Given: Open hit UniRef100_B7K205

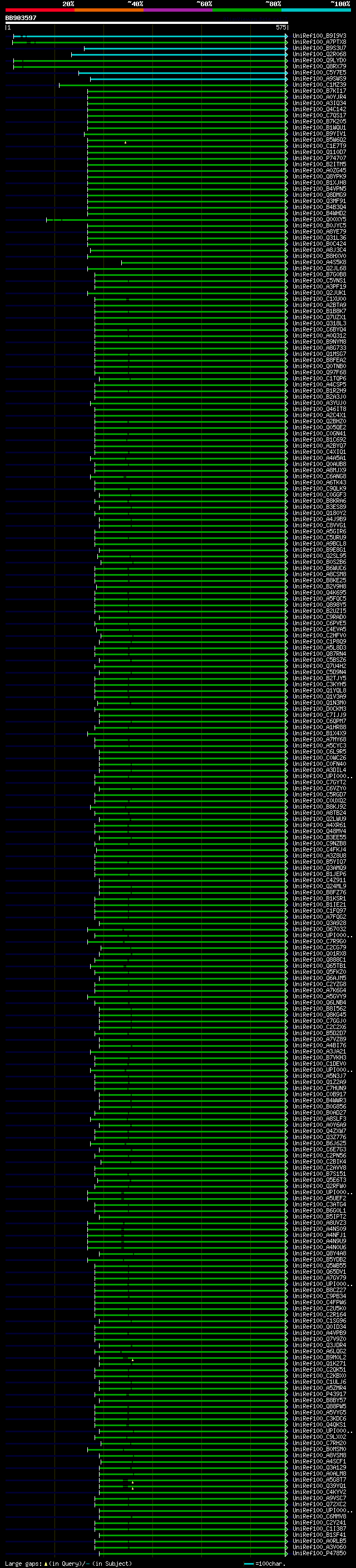Looking at the screenshot, I should pos(319,121).
